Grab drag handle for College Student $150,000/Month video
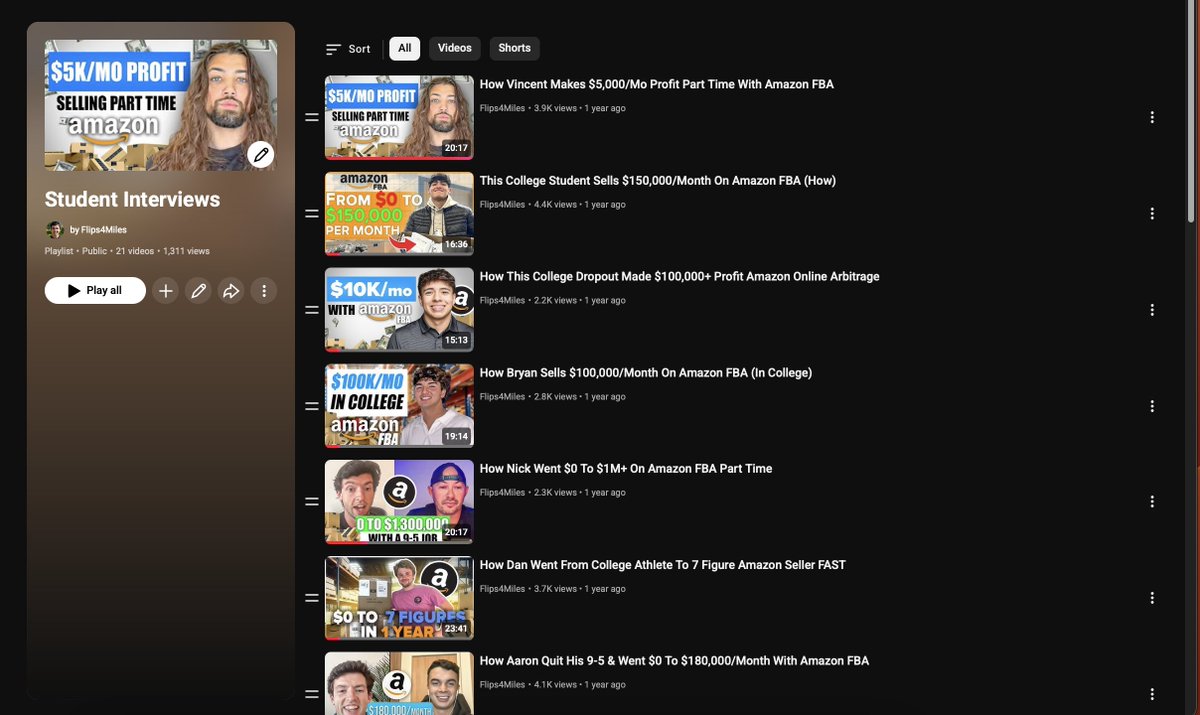 [312, 214]
